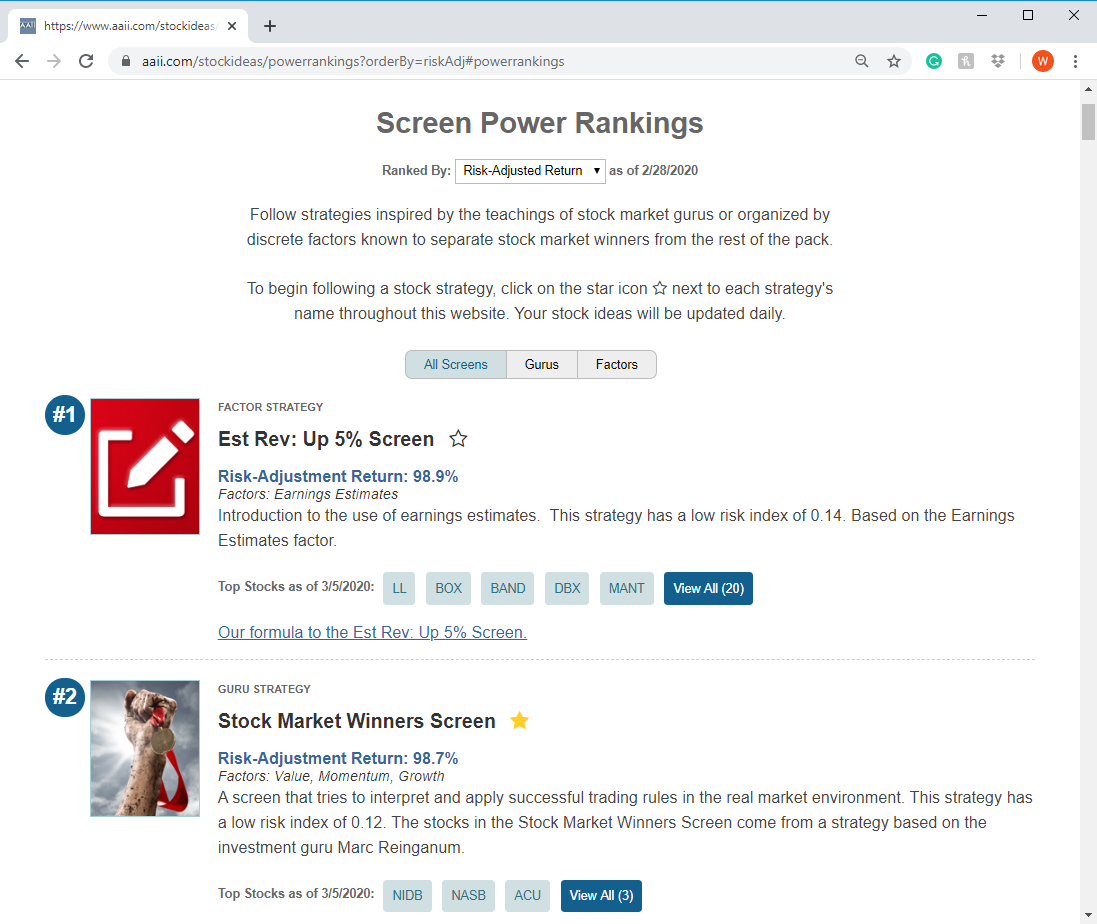Open the Est Rev: Up 5% Screen title
Viewport: 1097px width, 924px height.
326,439
